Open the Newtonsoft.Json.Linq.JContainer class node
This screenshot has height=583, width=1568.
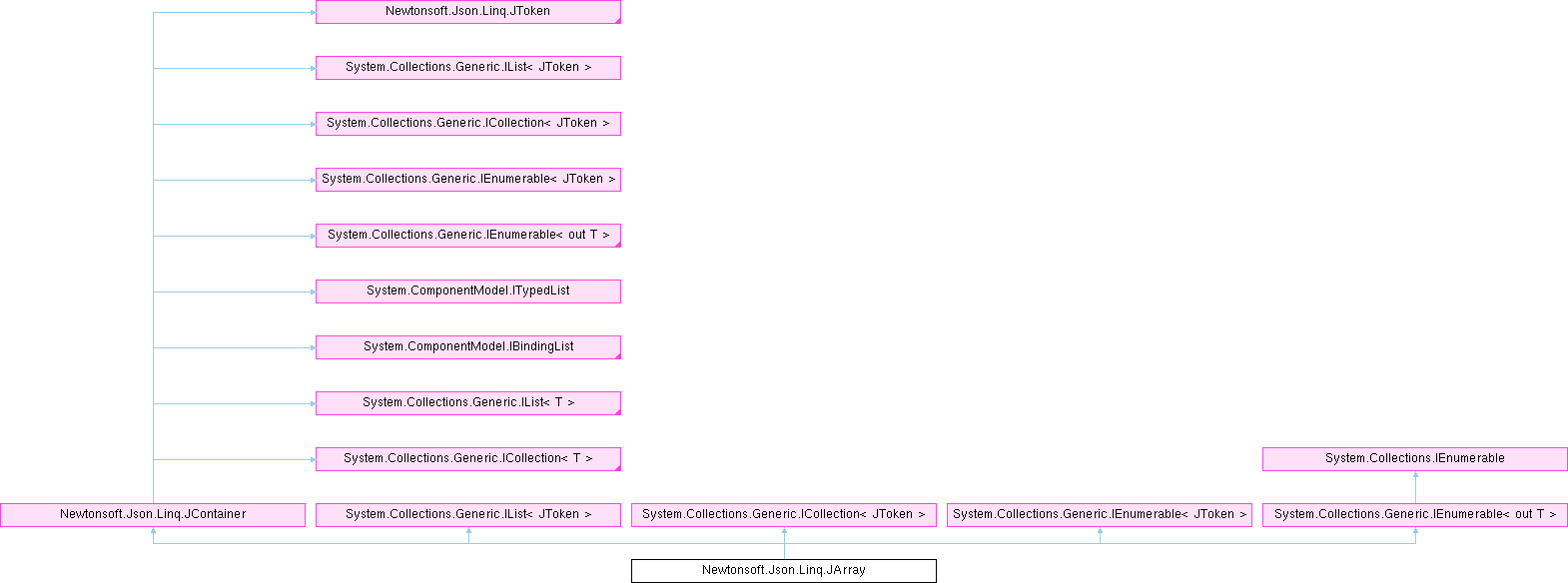[153, 514]
